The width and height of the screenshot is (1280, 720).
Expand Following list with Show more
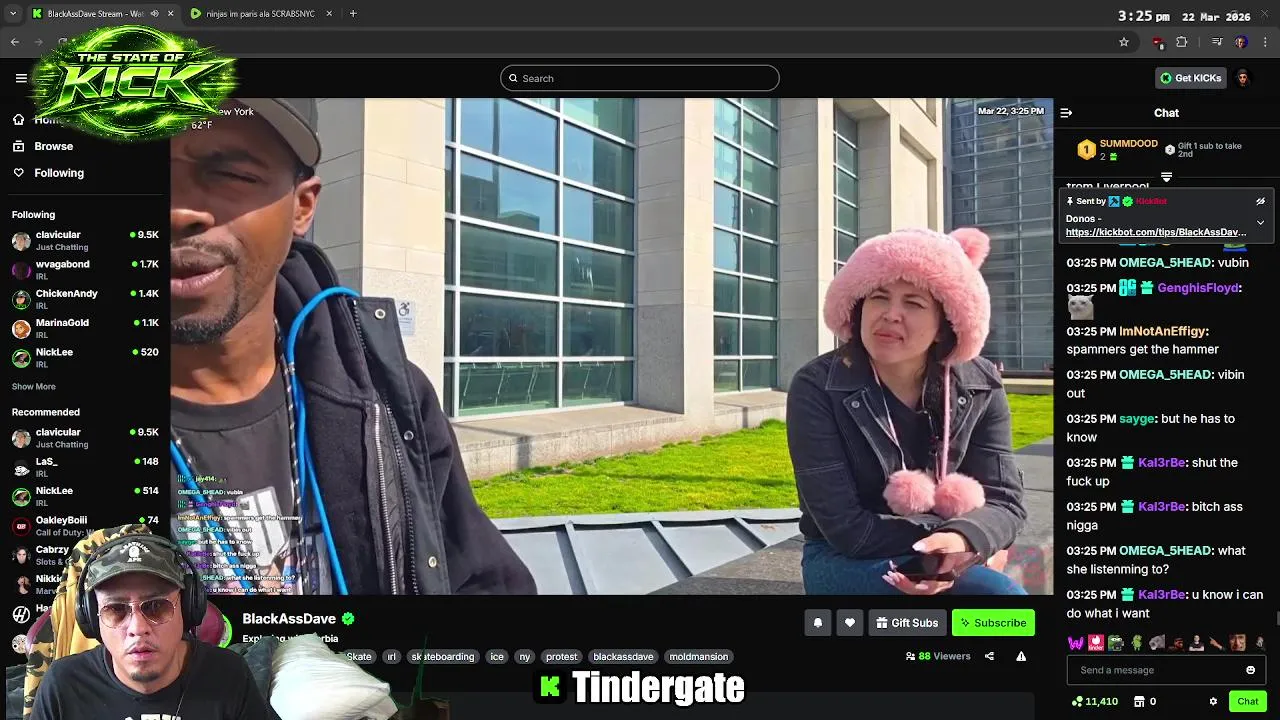click(x=34, y=386)
